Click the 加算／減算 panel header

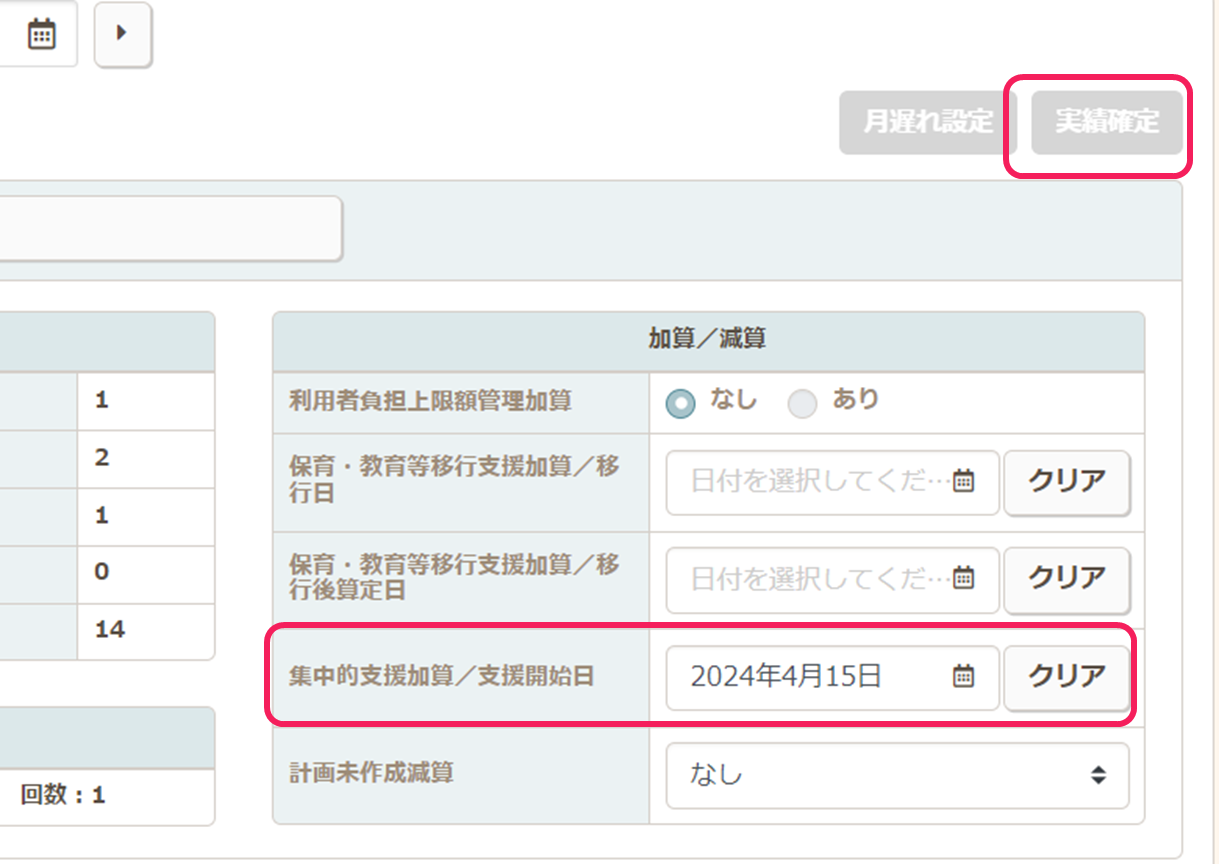click(x=707, y=340)
